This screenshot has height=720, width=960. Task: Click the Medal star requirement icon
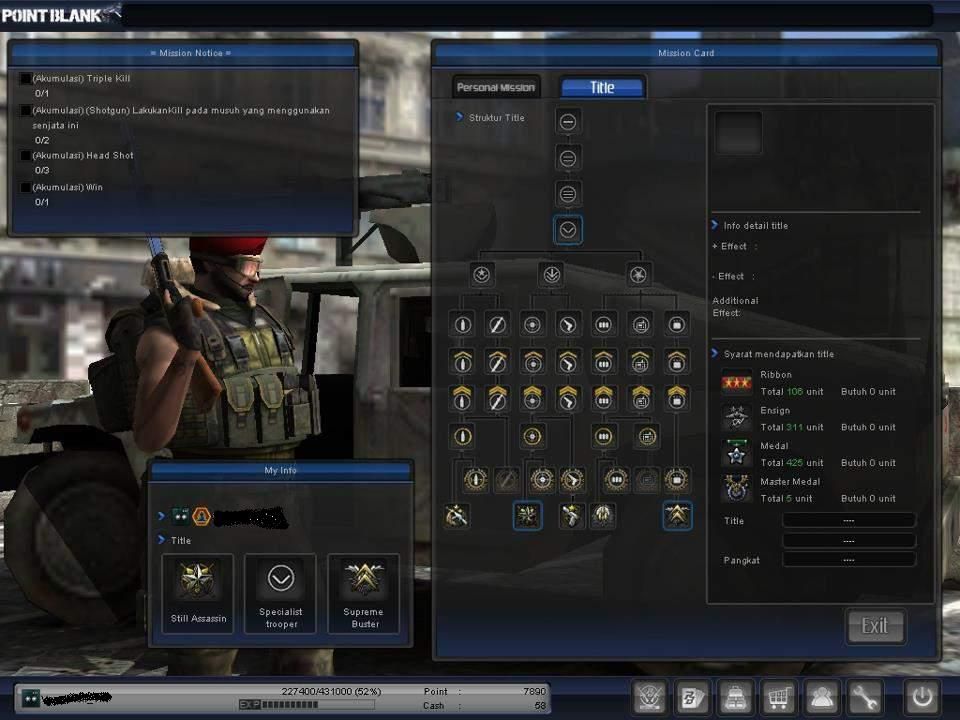[737, 454]
